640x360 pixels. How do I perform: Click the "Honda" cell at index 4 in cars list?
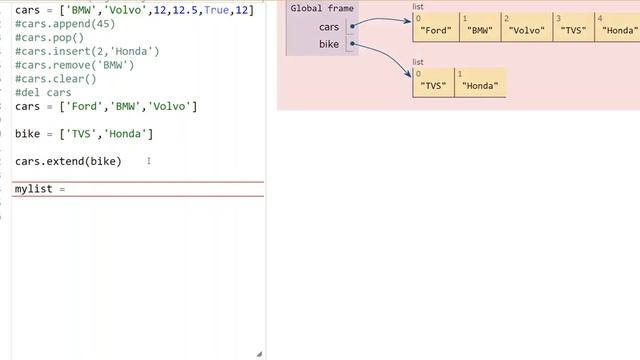(618, 27)
